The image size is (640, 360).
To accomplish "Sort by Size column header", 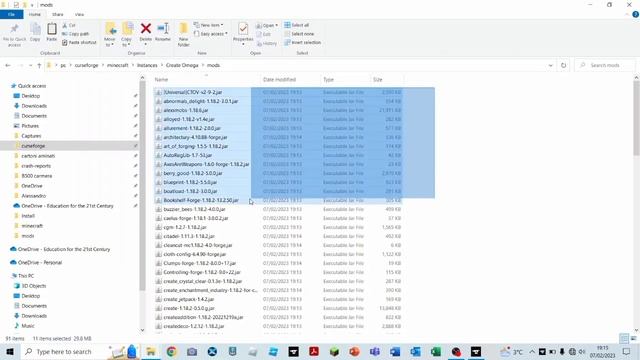I will tap(378, 80).
